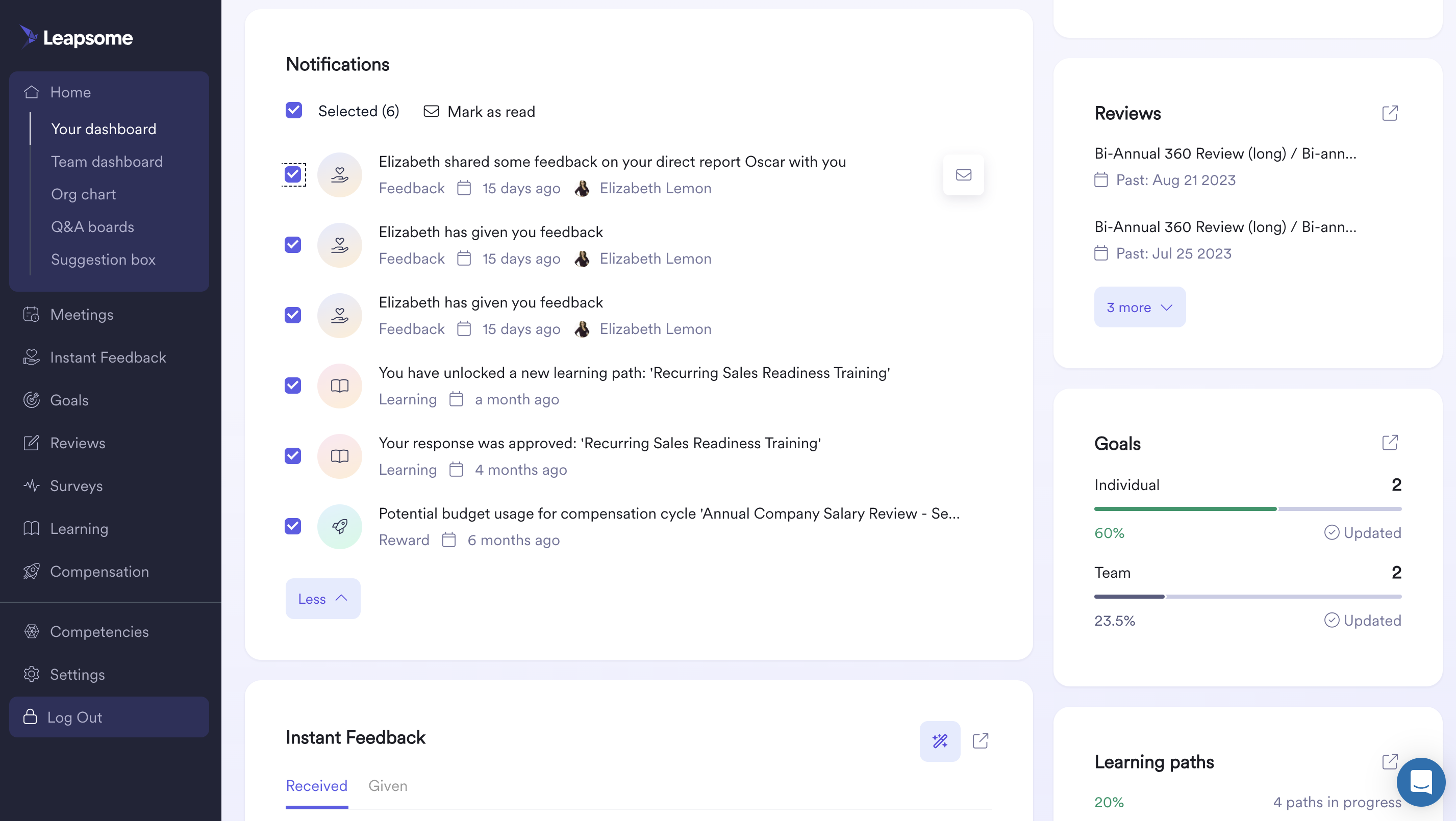This screenshot has height=821, width=1456.
Task: Click the Compensation rocket icon in sidebar
Action: tap(32, 571)
